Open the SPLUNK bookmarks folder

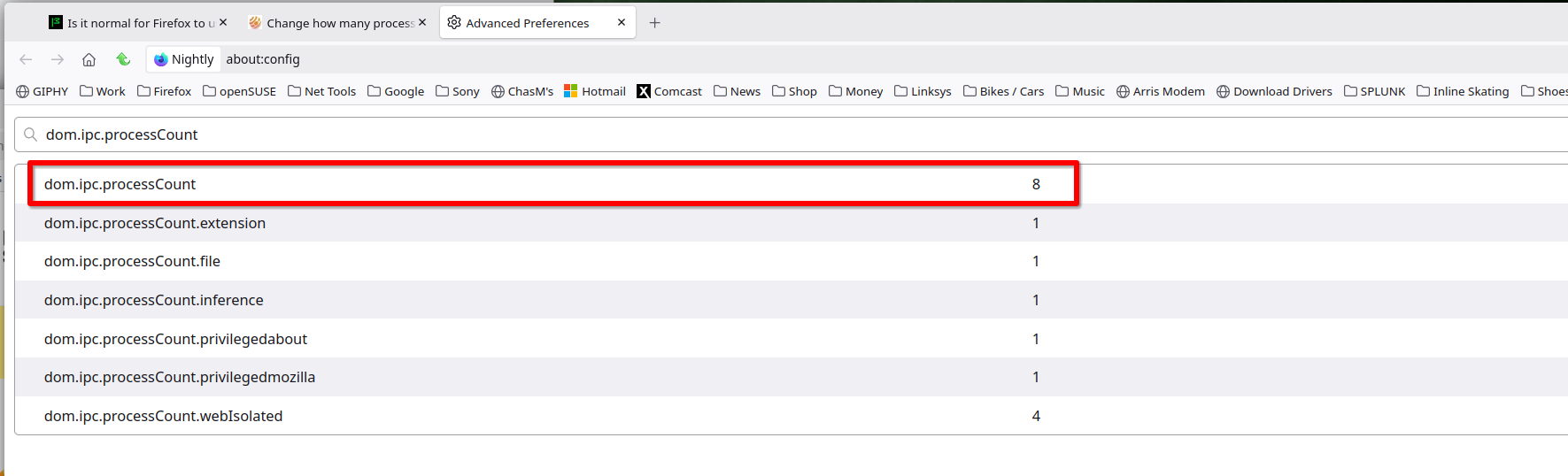(1374, 91)
